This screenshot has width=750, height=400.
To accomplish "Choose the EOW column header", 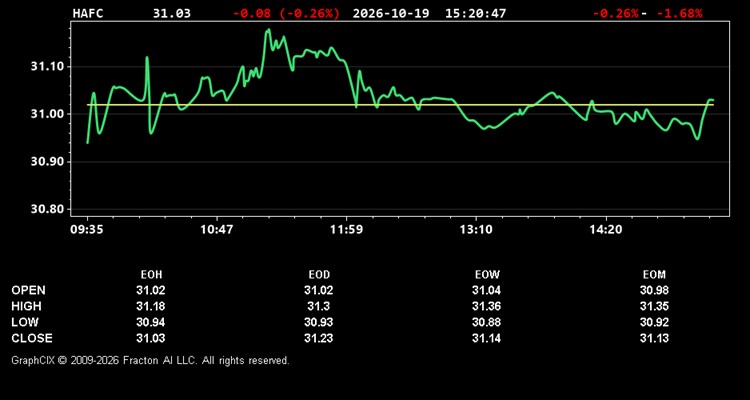I will pyautogui.click(x=487, y=275).
